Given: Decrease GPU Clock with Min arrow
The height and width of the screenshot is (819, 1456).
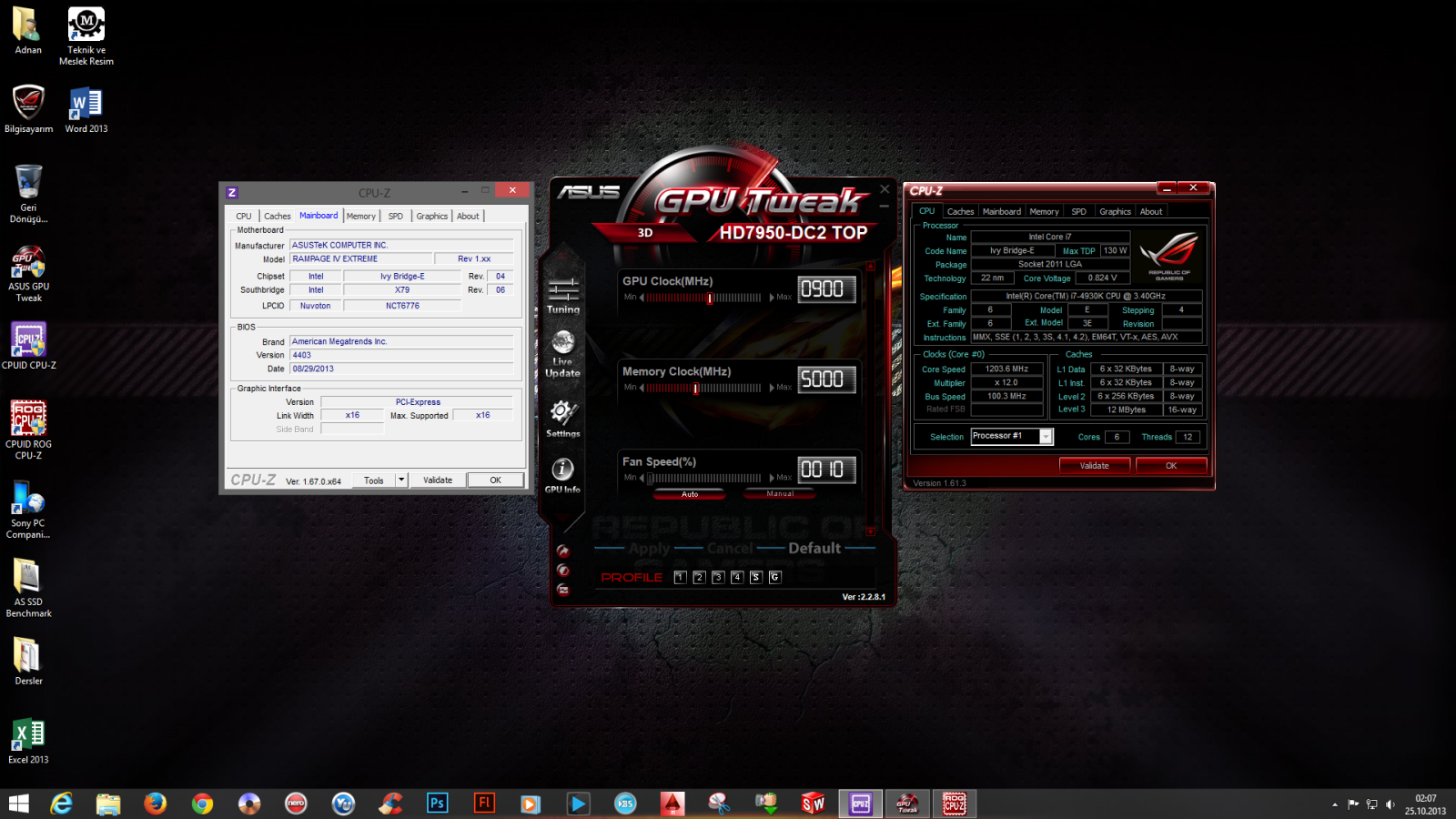Looking at the screenshot, I should (x=642, y=298).
